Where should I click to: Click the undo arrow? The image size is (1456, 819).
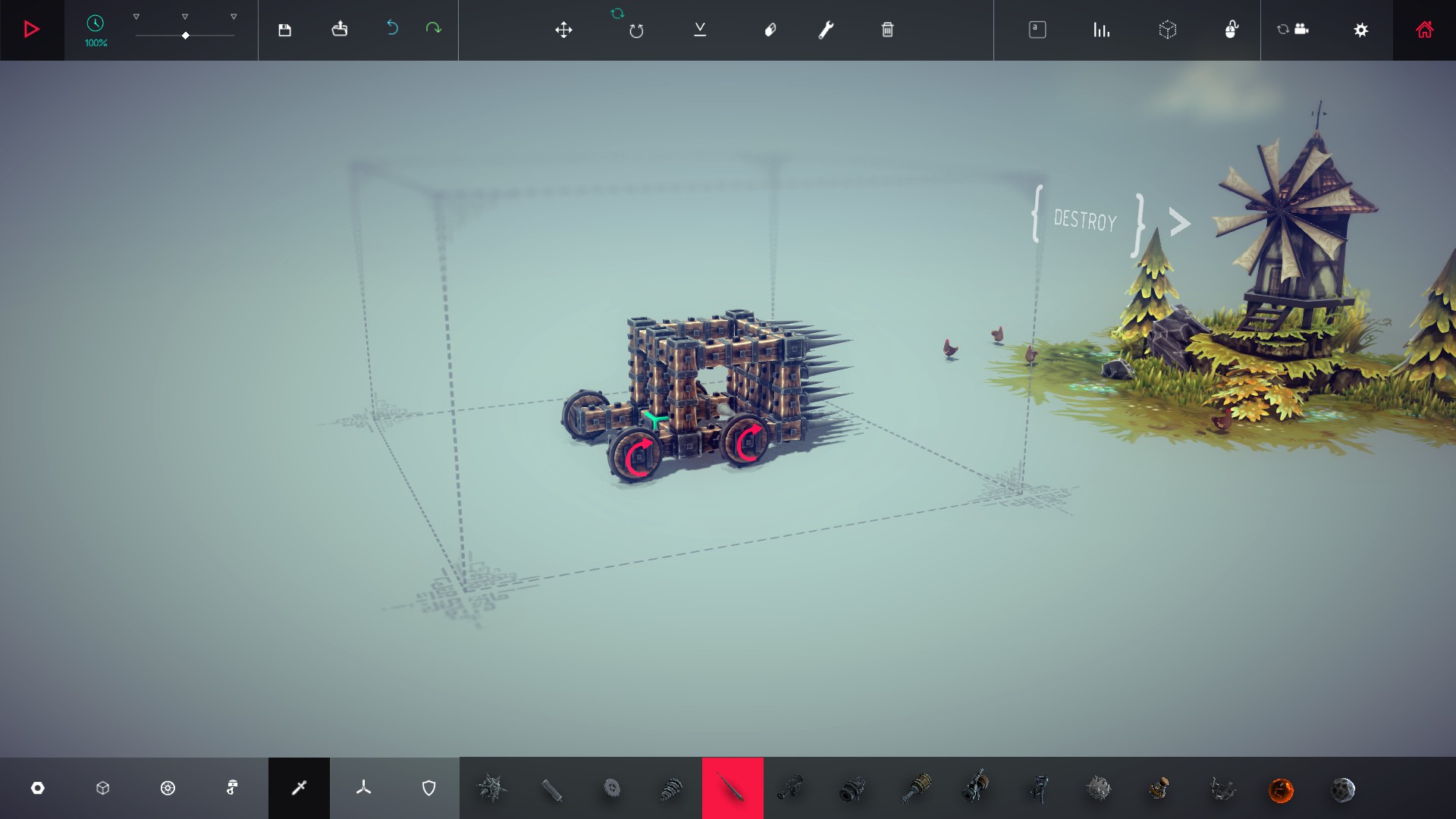(x=392, y=29)
